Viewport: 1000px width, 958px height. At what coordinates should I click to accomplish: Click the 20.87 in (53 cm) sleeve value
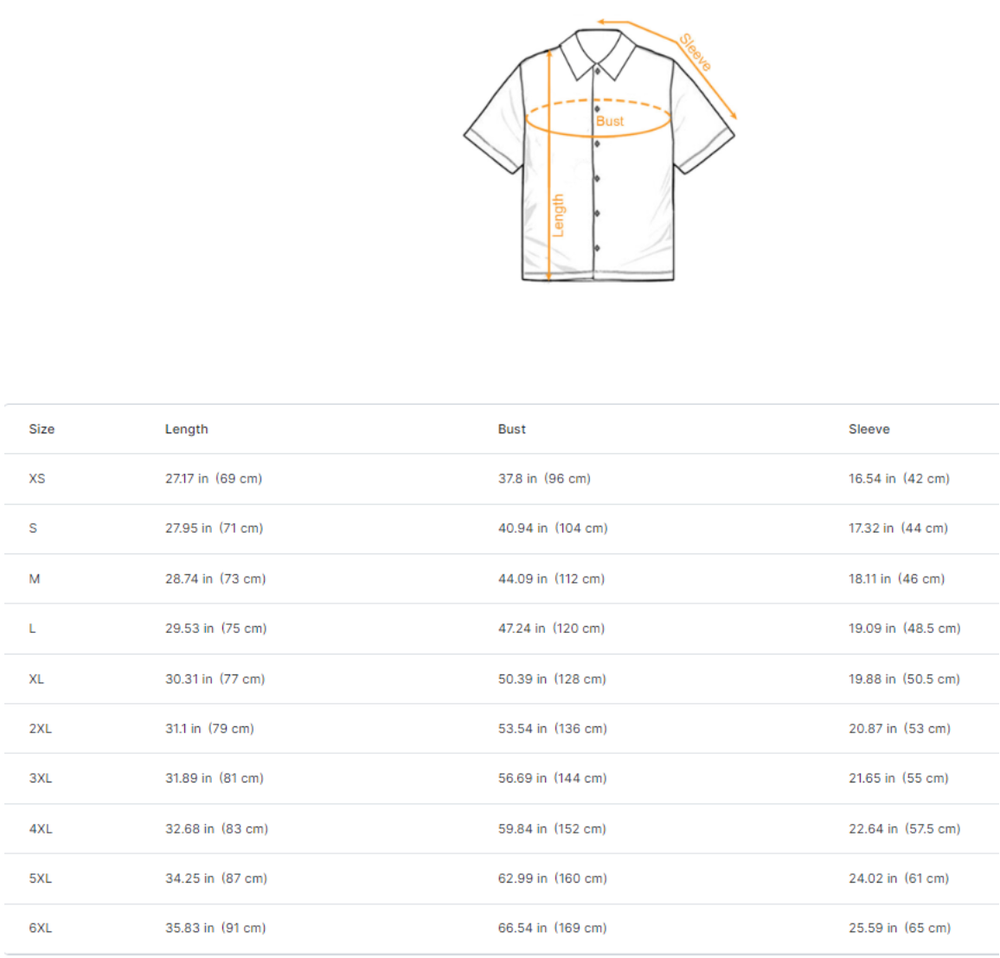click(x=899, y=729)
